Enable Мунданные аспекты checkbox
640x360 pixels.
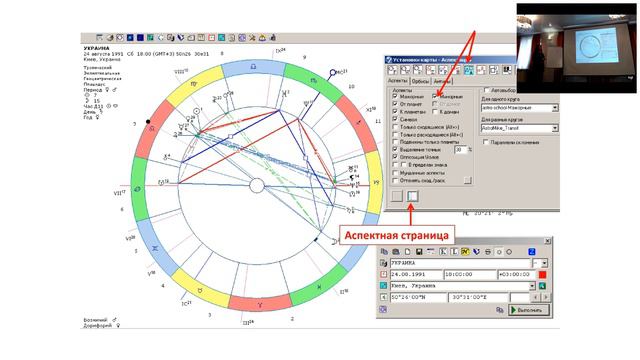[395, 173]
